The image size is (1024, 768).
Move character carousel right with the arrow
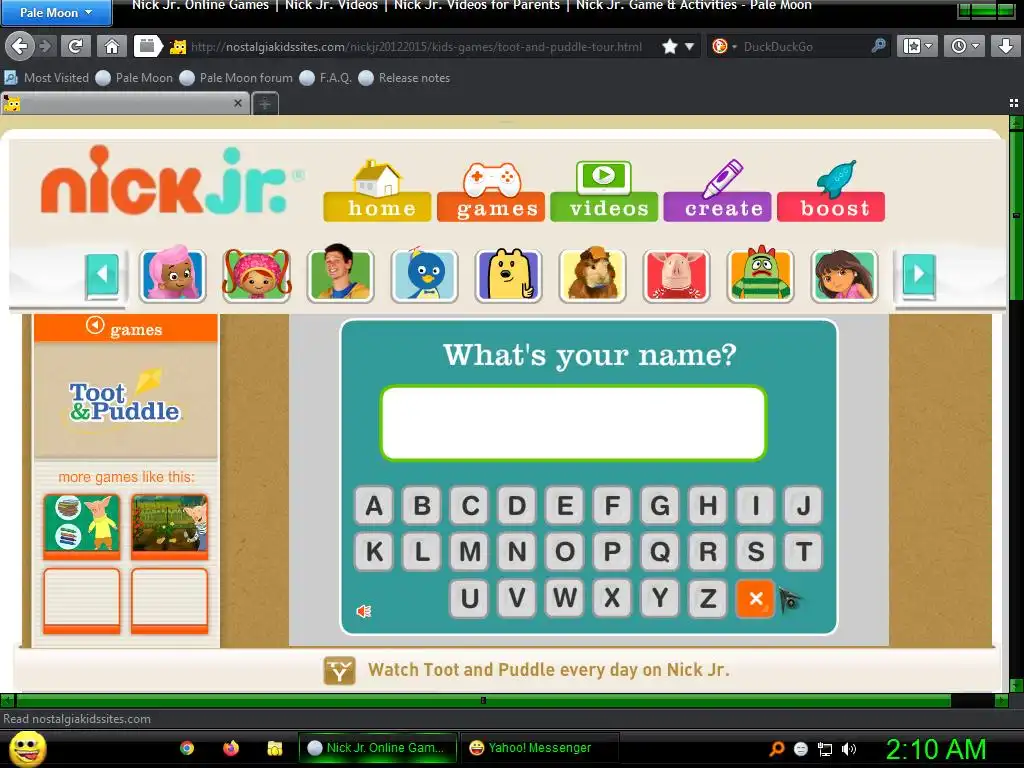pyautogui.click(x=919, y=274)
